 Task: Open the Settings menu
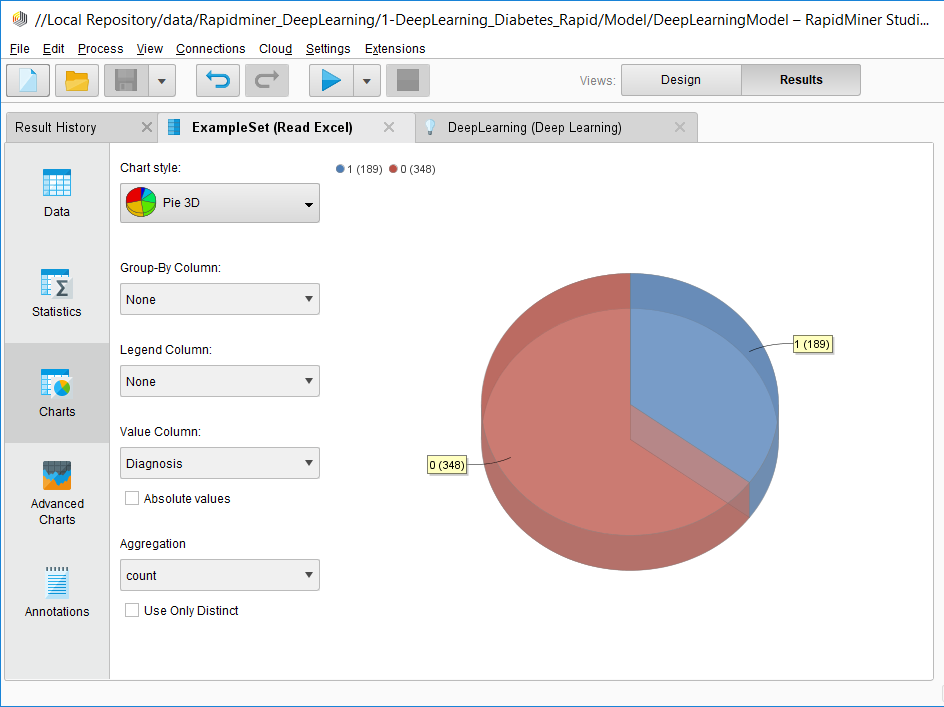click(328, 49)
